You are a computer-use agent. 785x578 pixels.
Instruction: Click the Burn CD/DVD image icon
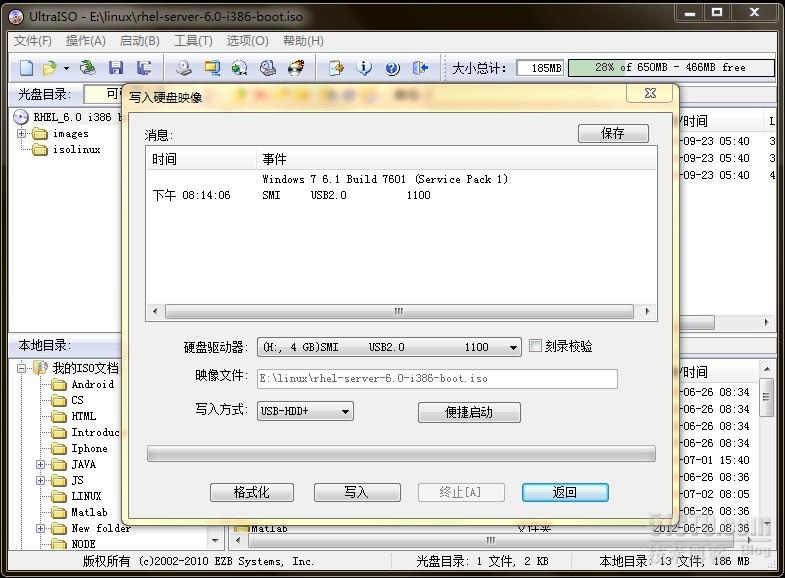(x=296, y=67)
